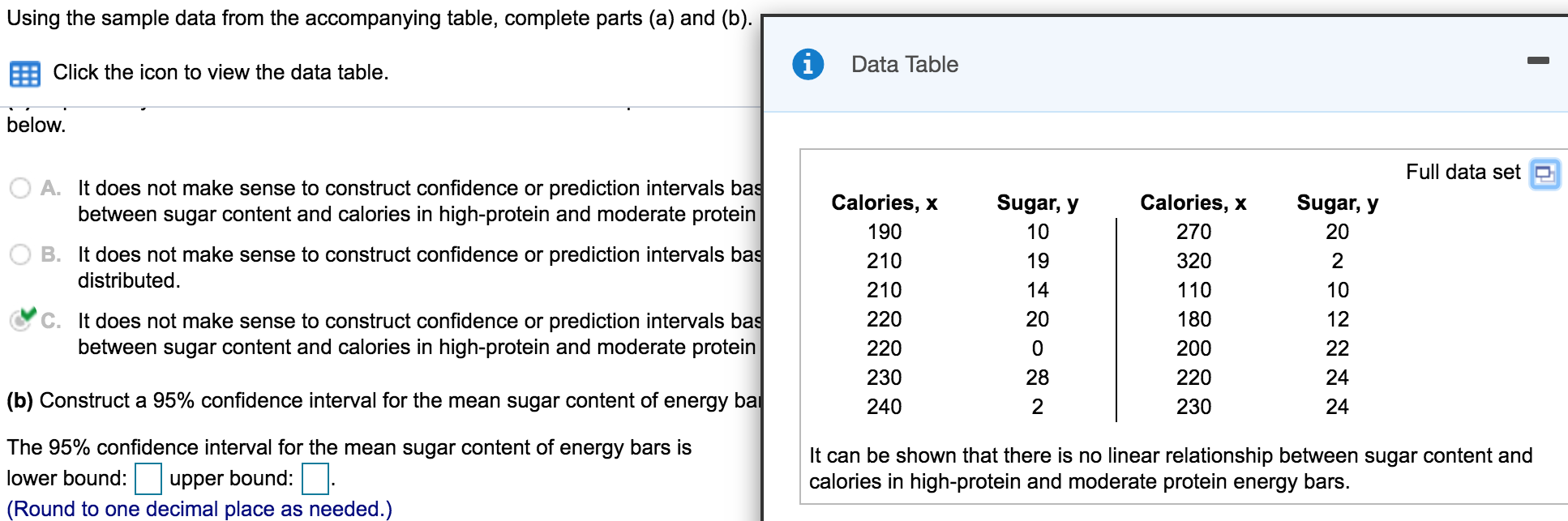Select the pop-out window icon near Full data set

pyautogui.click(x=1543, y=173)
